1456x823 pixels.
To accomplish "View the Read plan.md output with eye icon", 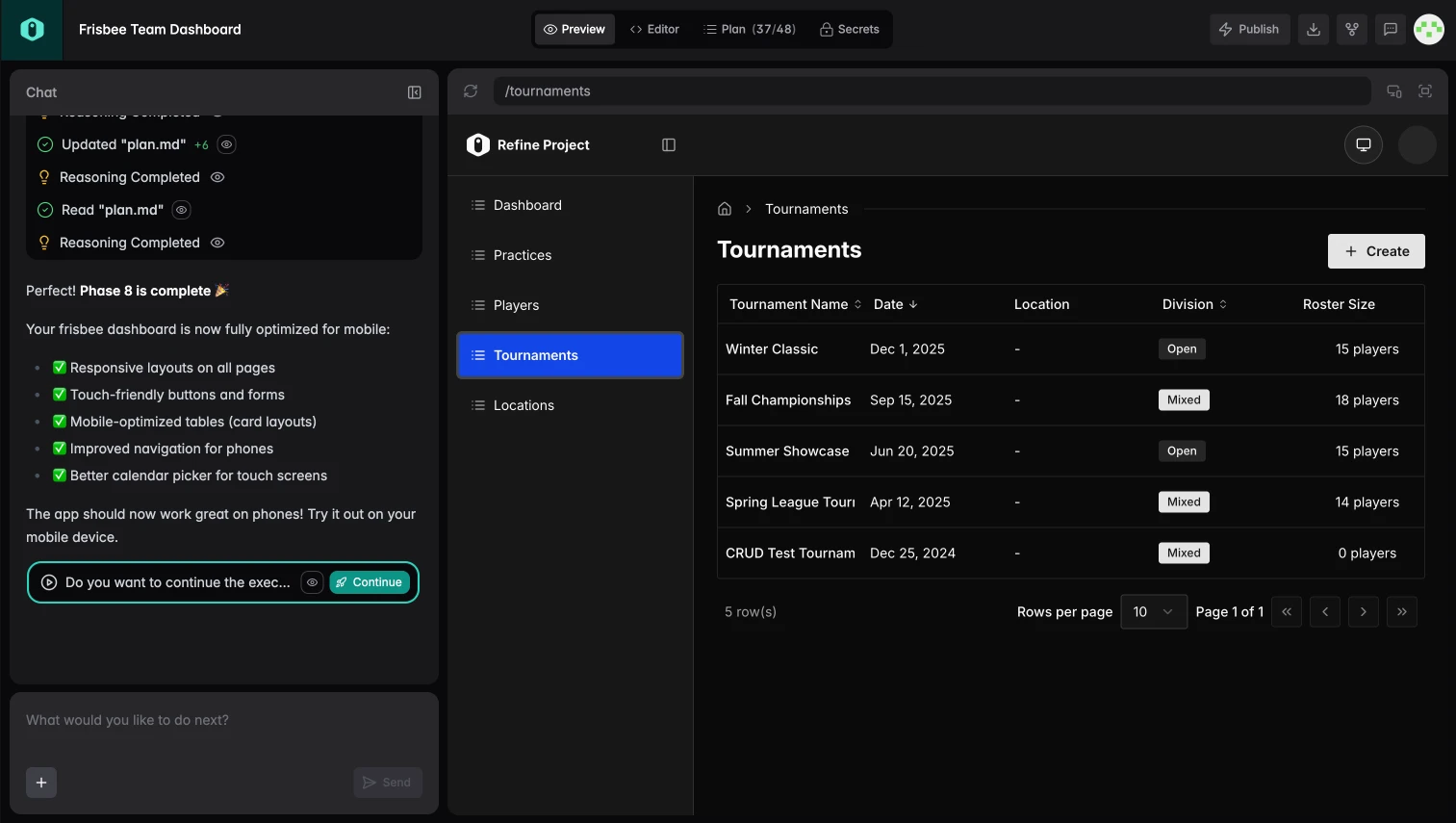I will pyautogui.click(x=181, y=209).
